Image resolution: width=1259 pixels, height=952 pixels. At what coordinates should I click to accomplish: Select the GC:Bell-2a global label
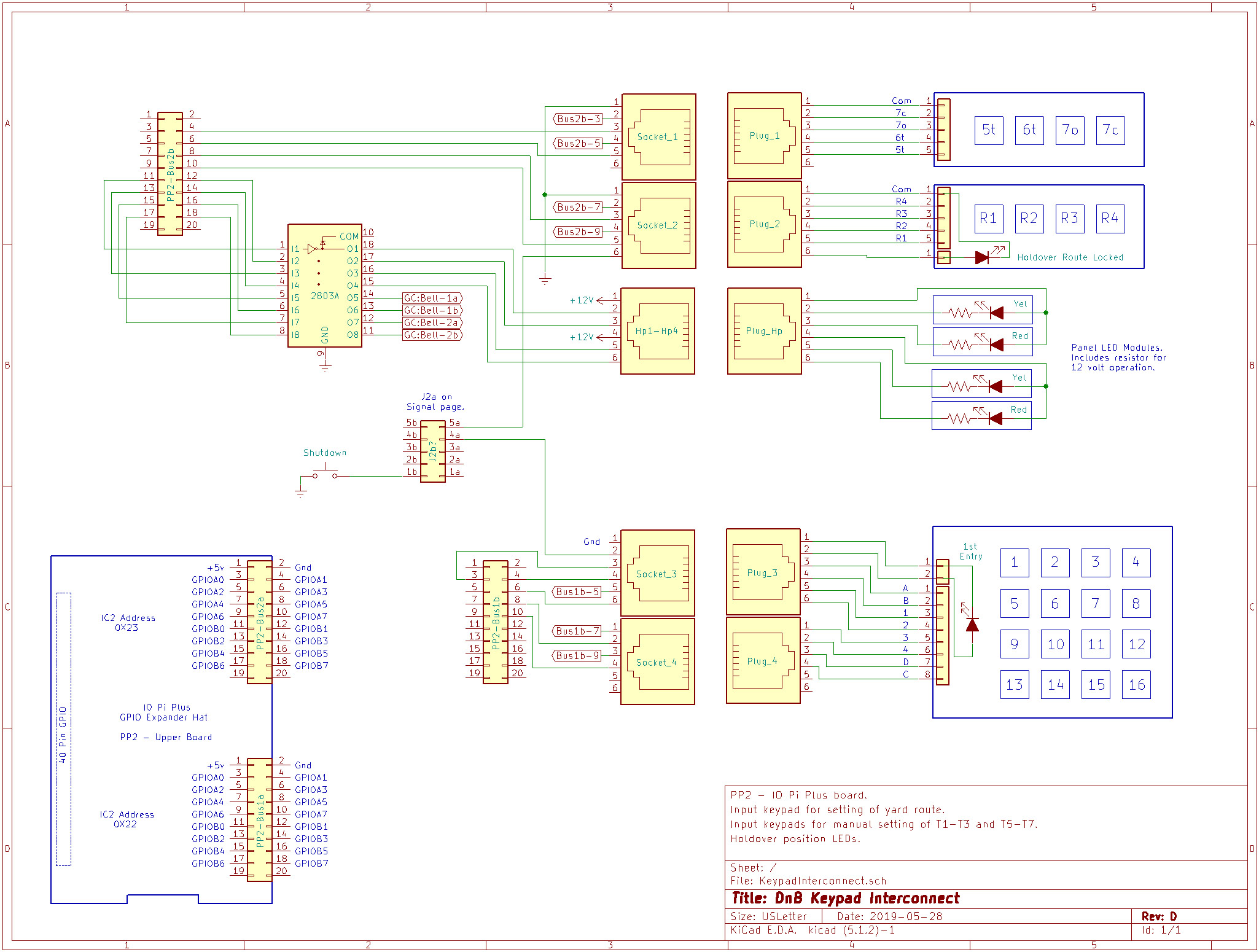tap(432, 322)
